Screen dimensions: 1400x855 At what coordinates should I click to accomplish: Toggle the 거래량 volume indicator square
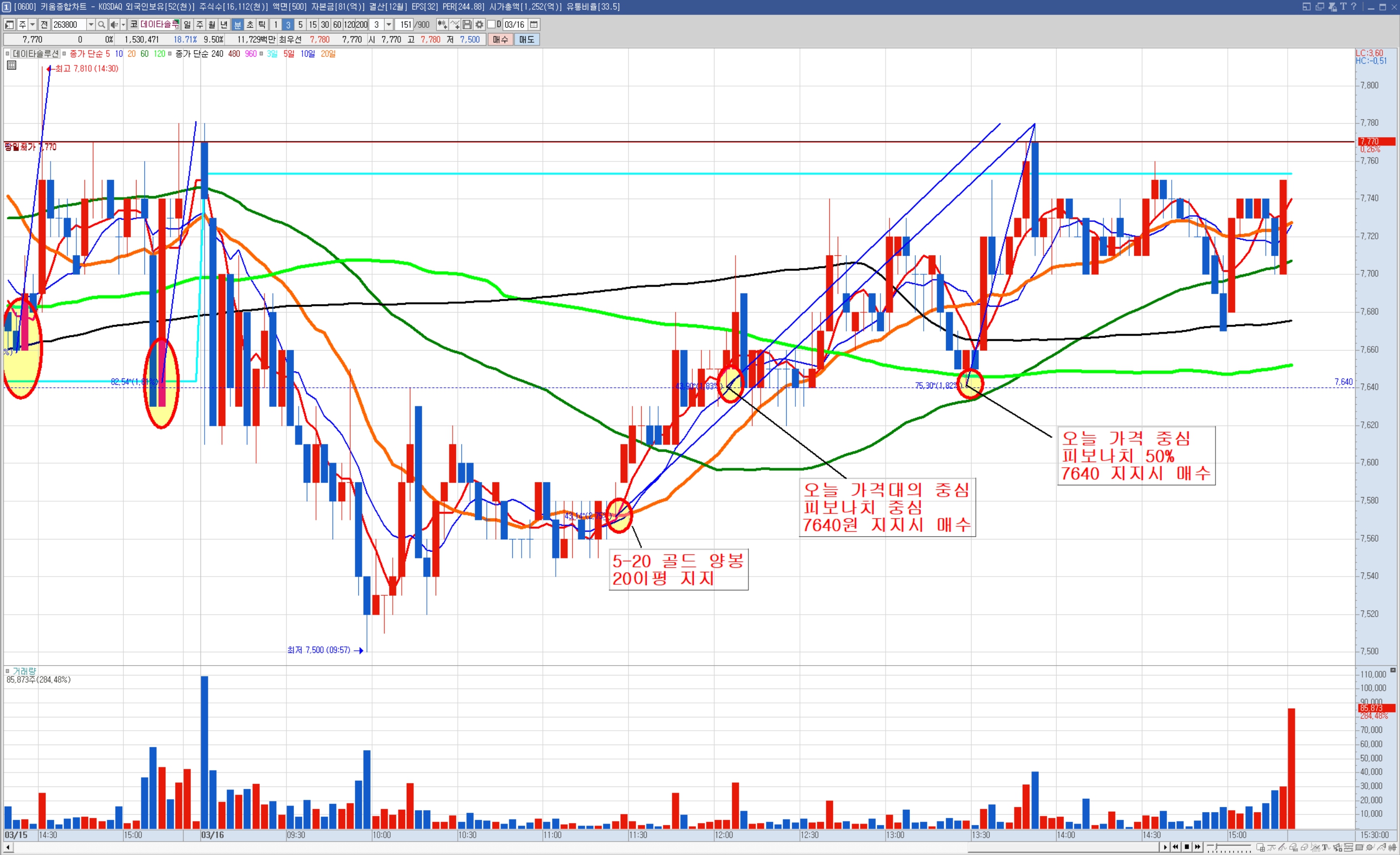[7, 671]
